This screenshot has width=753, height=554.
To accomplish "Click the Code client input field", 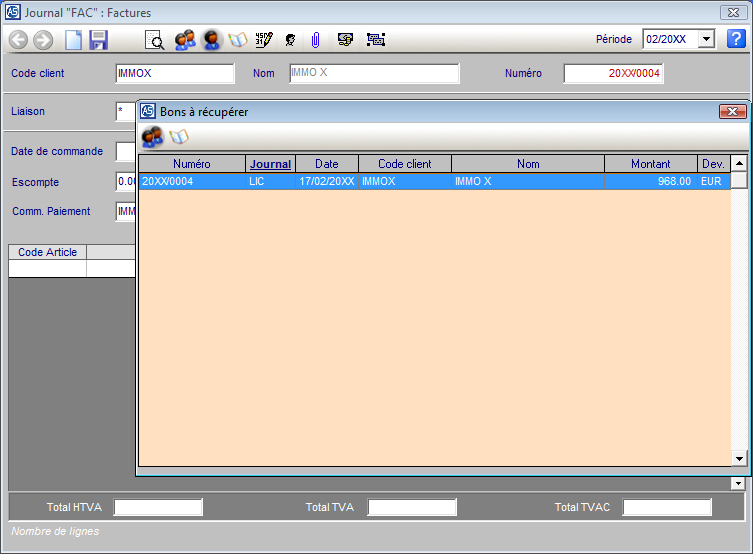I will click(x=175, y=73).
